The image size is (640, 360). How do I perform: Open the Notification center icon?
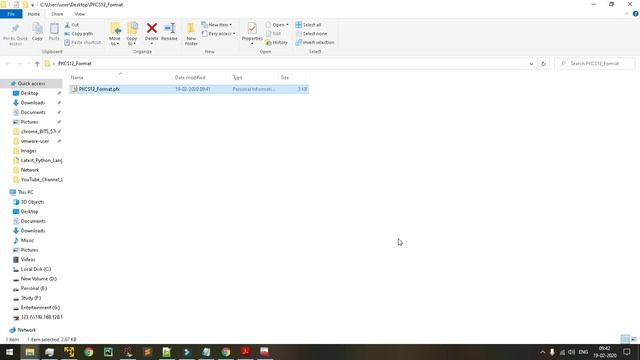[627, 352]
